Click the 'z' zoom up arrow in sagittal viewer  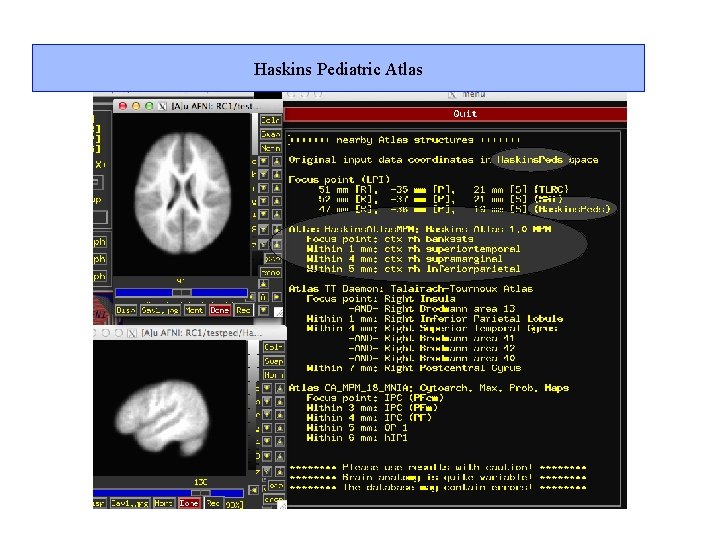click(280, 470)
